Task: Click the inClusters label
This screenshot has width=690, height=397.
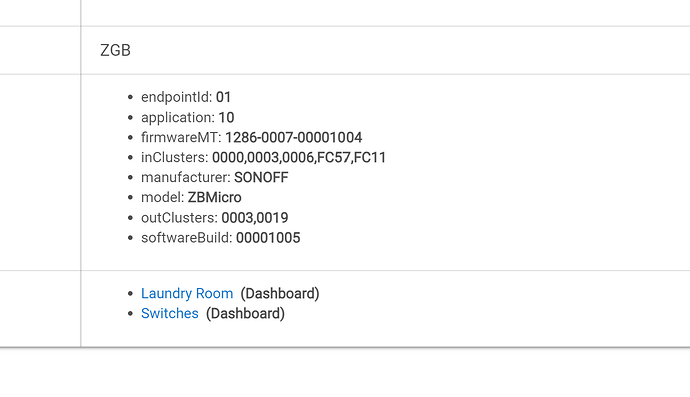Action: pyautogui.click(x=175, y=158)
